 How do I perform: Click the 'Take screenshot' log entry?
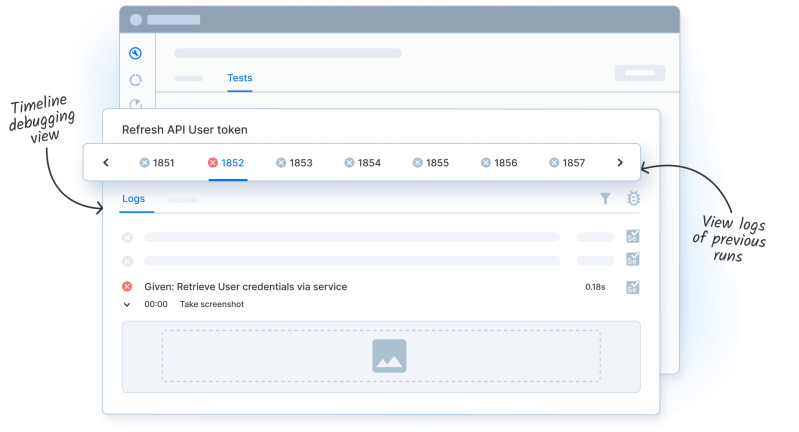(x=212, y=304)
